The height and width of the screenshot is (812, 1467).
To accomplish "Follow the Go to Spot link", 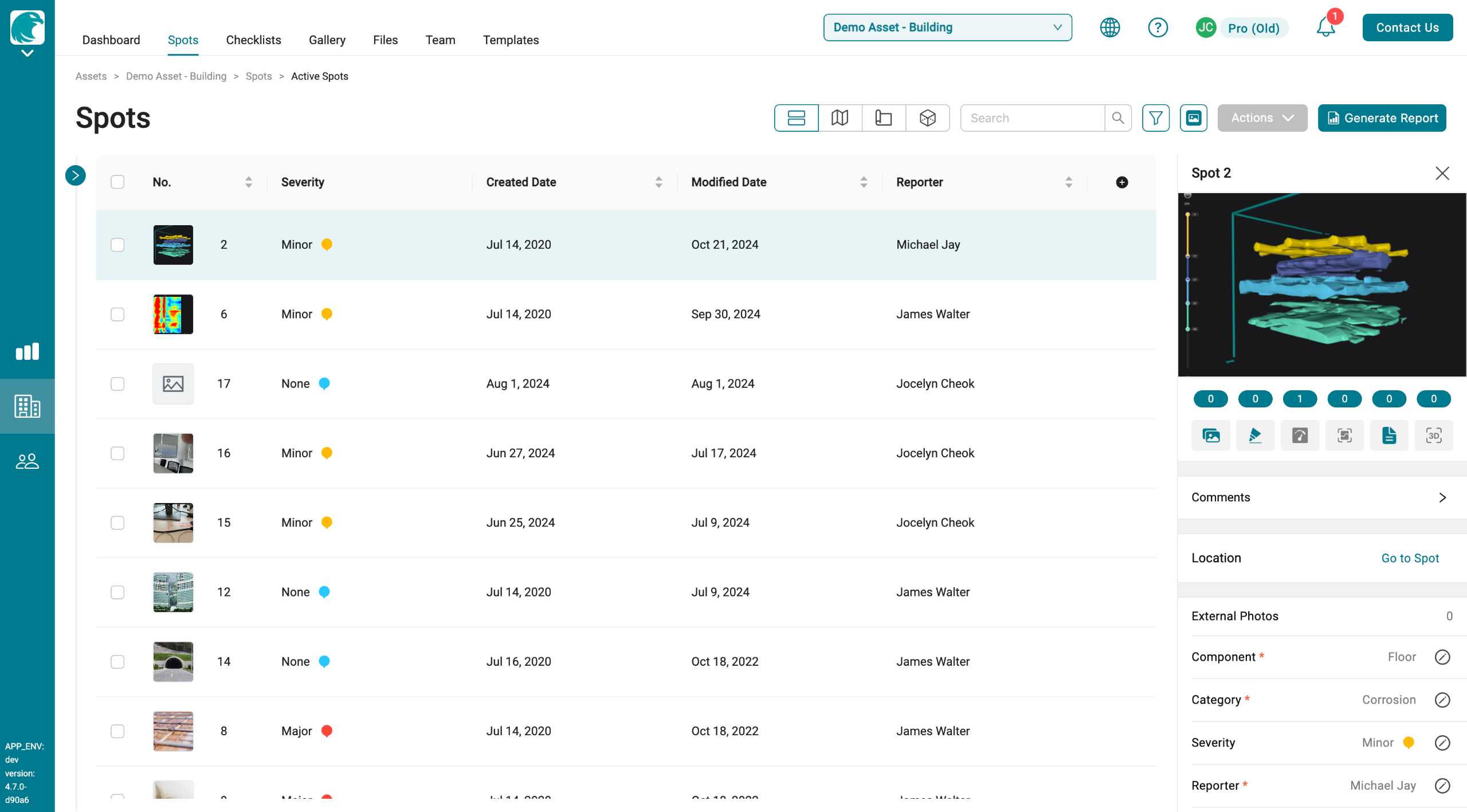I will tap(1410, 558).
